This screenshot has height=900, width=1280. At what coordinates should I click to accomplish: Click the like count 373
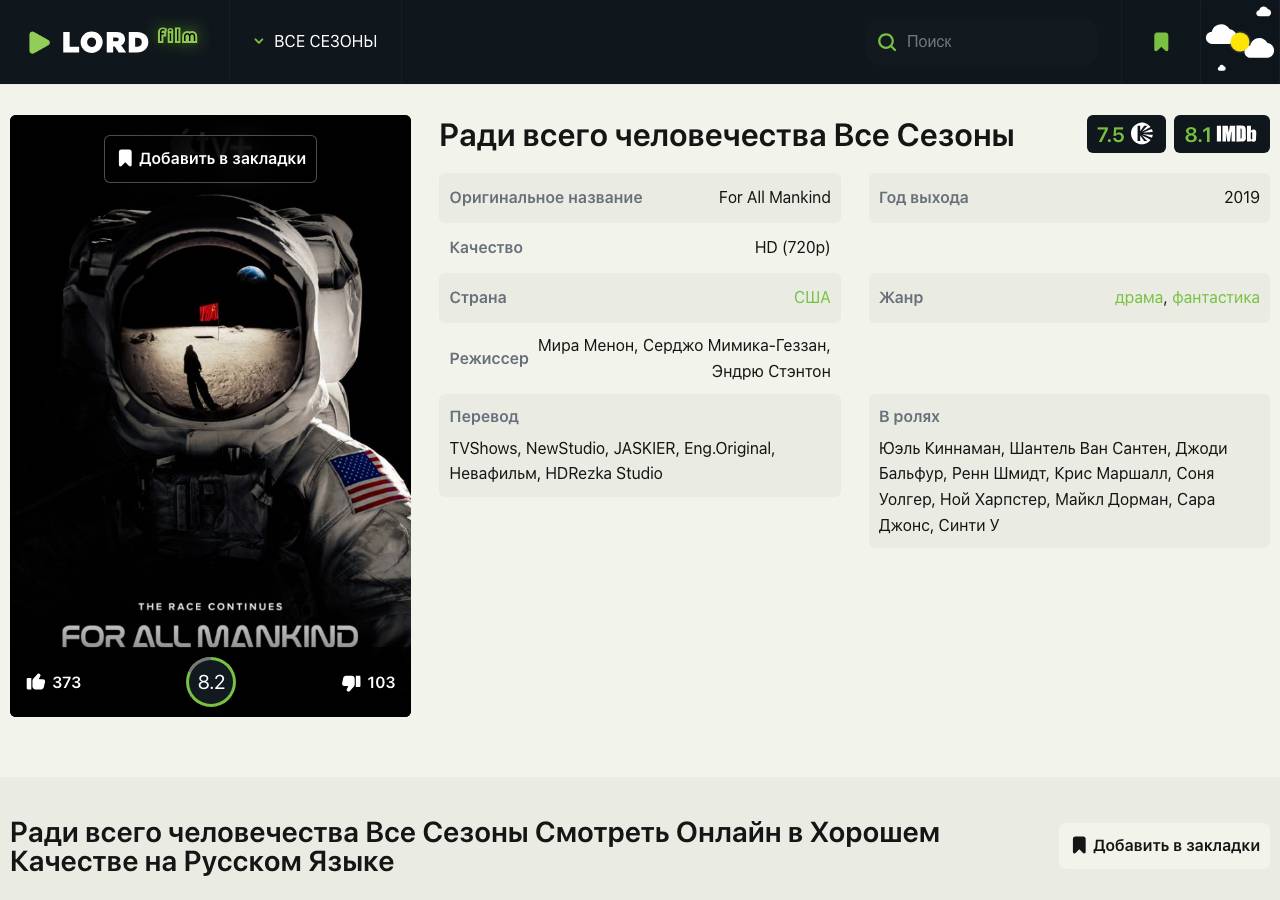click(67, 682)
